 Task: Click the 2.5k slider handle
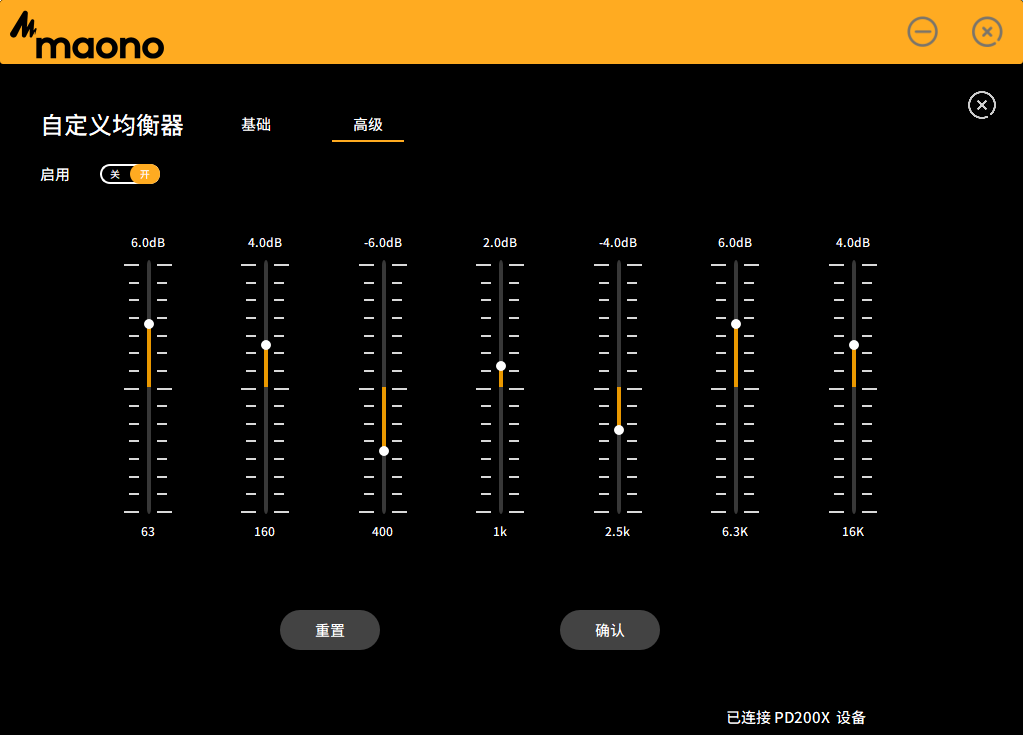coord(619,430)
